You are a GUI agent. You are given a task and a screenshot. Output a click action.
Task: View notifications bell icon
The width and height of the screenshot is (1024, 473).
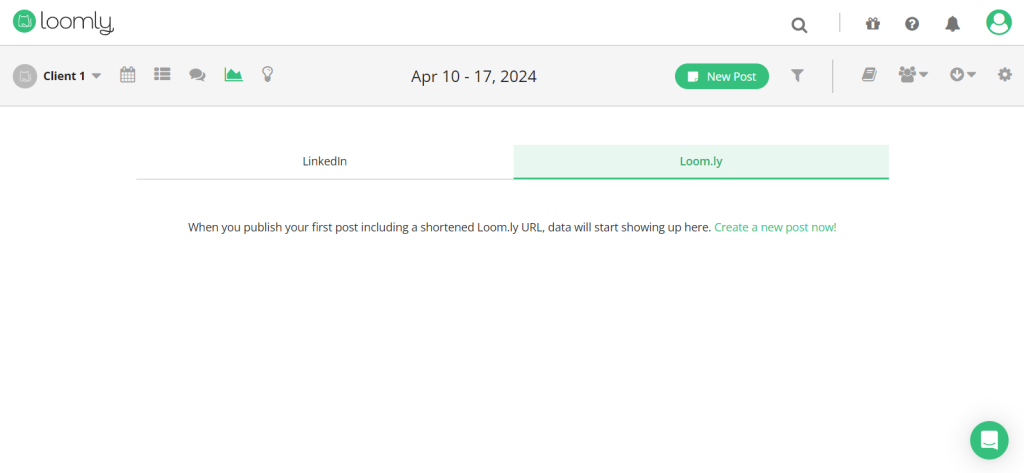pyautogui.click(x=953, y=24)
